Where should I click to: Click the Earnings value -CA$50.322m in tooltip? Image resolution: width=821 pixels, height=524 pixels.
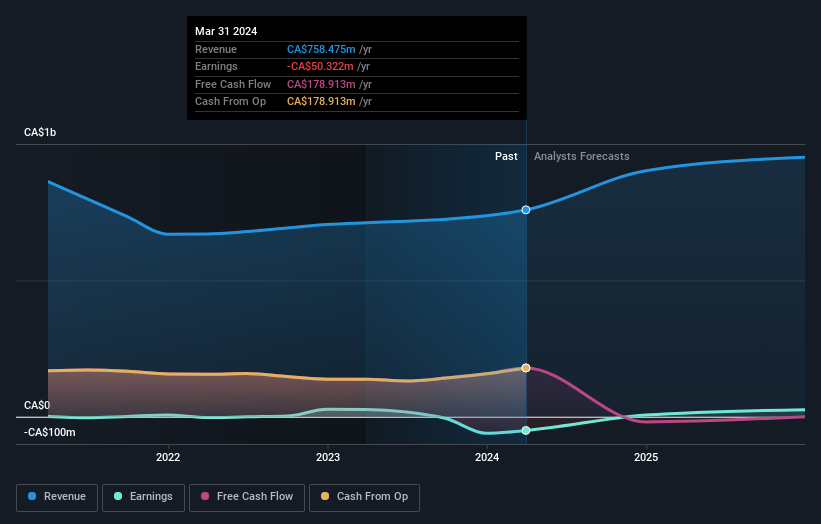pos(320,66)
